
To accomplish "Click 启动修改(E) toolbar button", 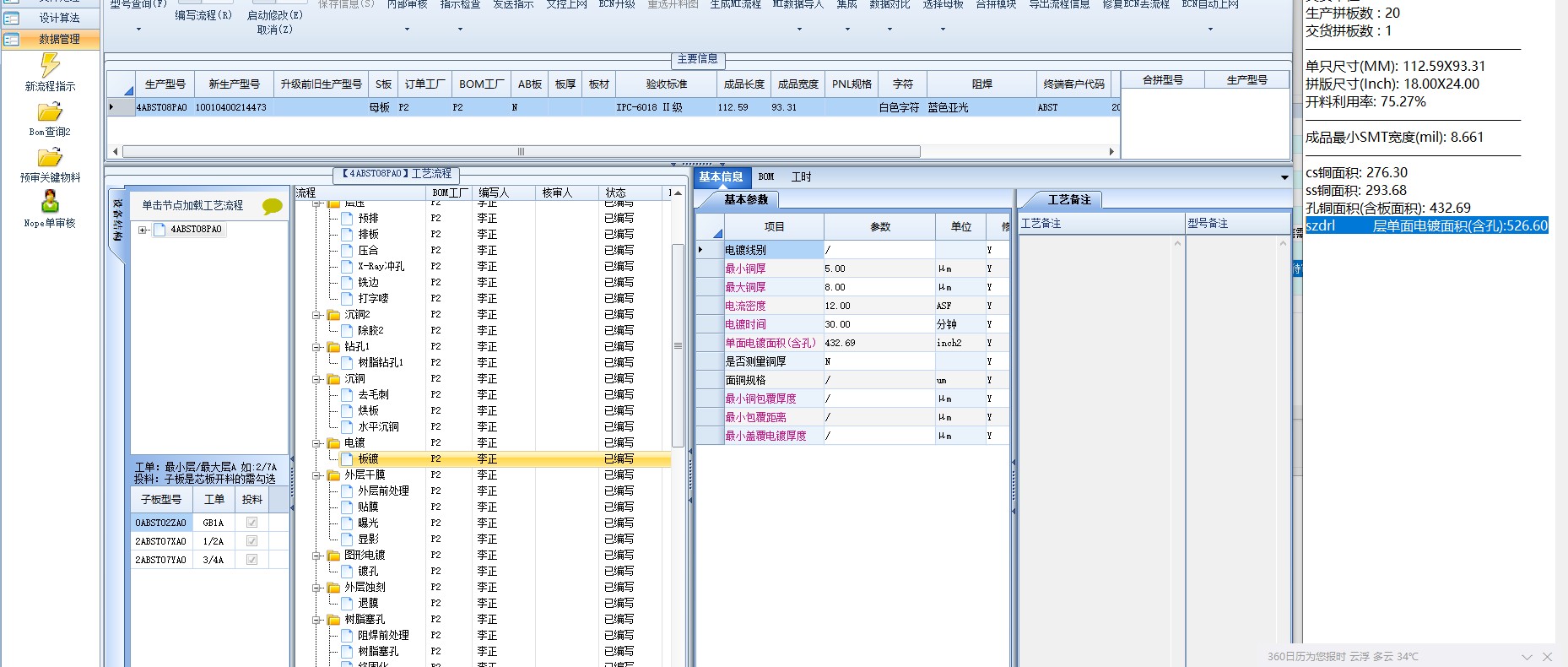I will point(275,15).
